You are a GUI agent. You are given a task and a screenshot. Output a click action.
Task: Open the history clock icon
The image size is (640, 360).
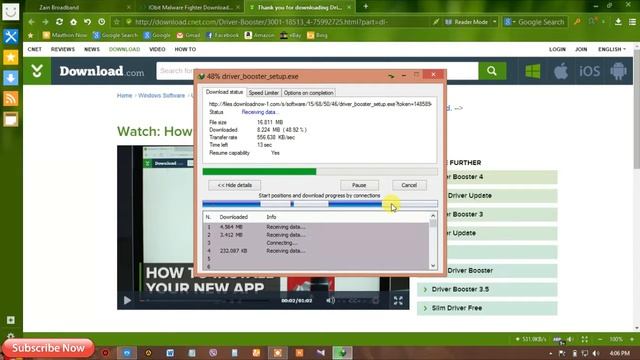pos(102,22)
